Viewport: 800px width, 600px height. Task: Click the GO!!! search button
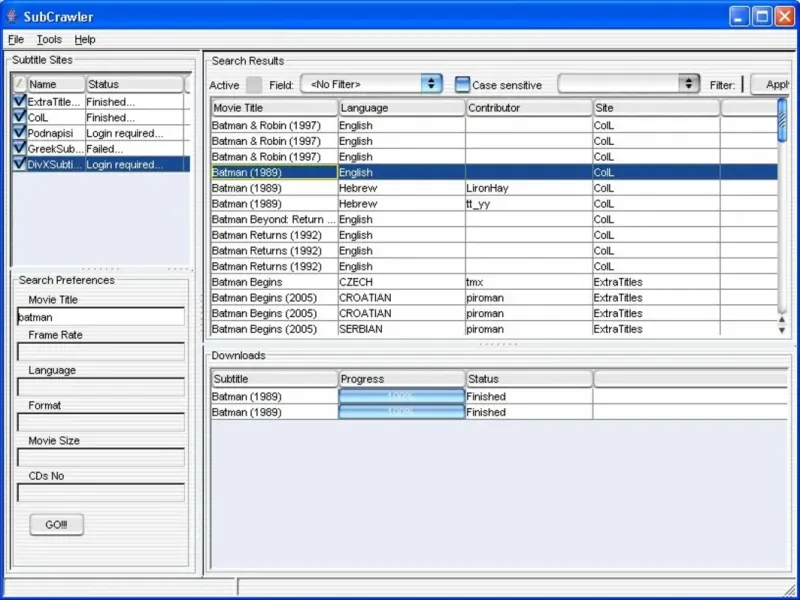(x=57, y=524)
